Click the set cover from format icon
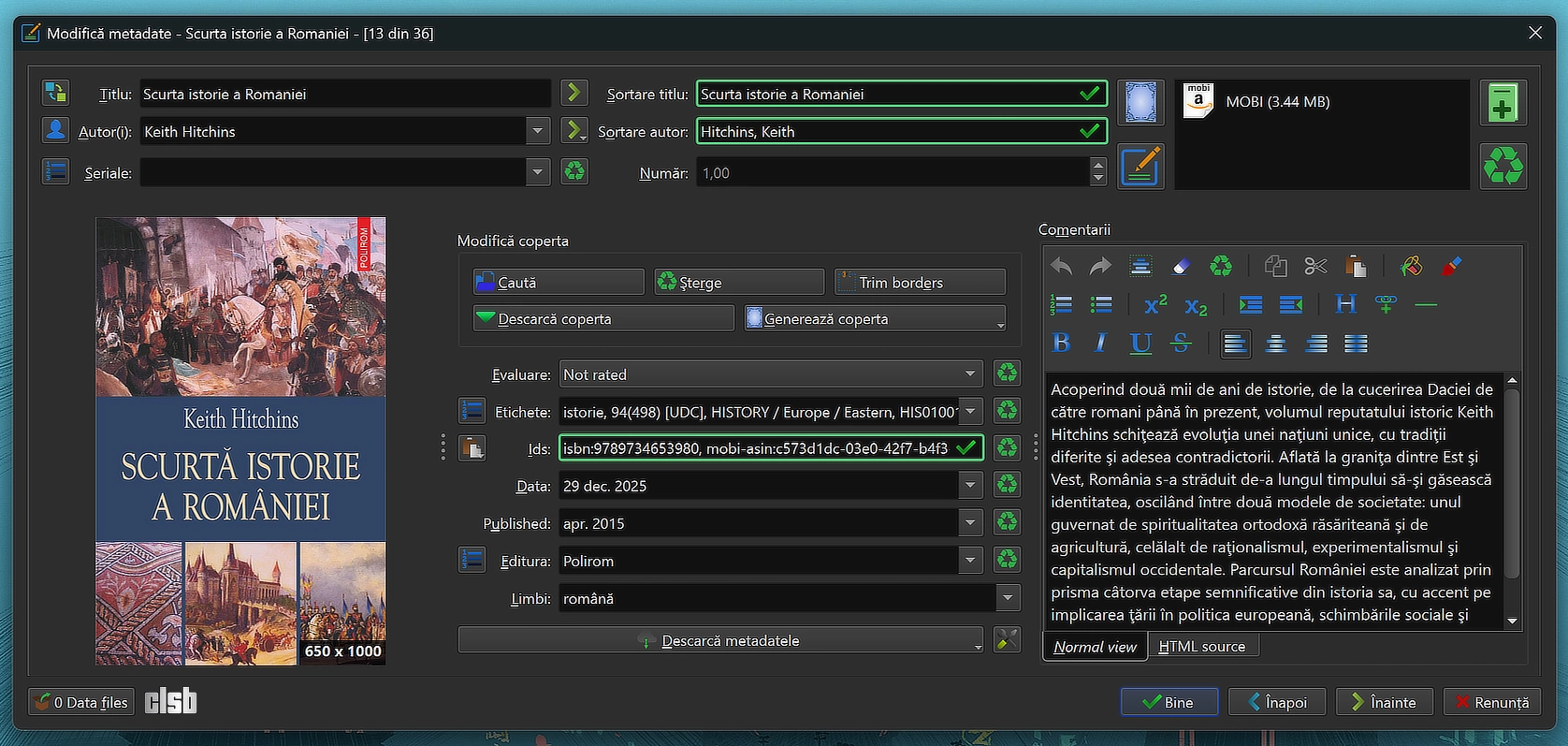Image resolution: width=1568 pixels, height=746 pixels. 1140,102
